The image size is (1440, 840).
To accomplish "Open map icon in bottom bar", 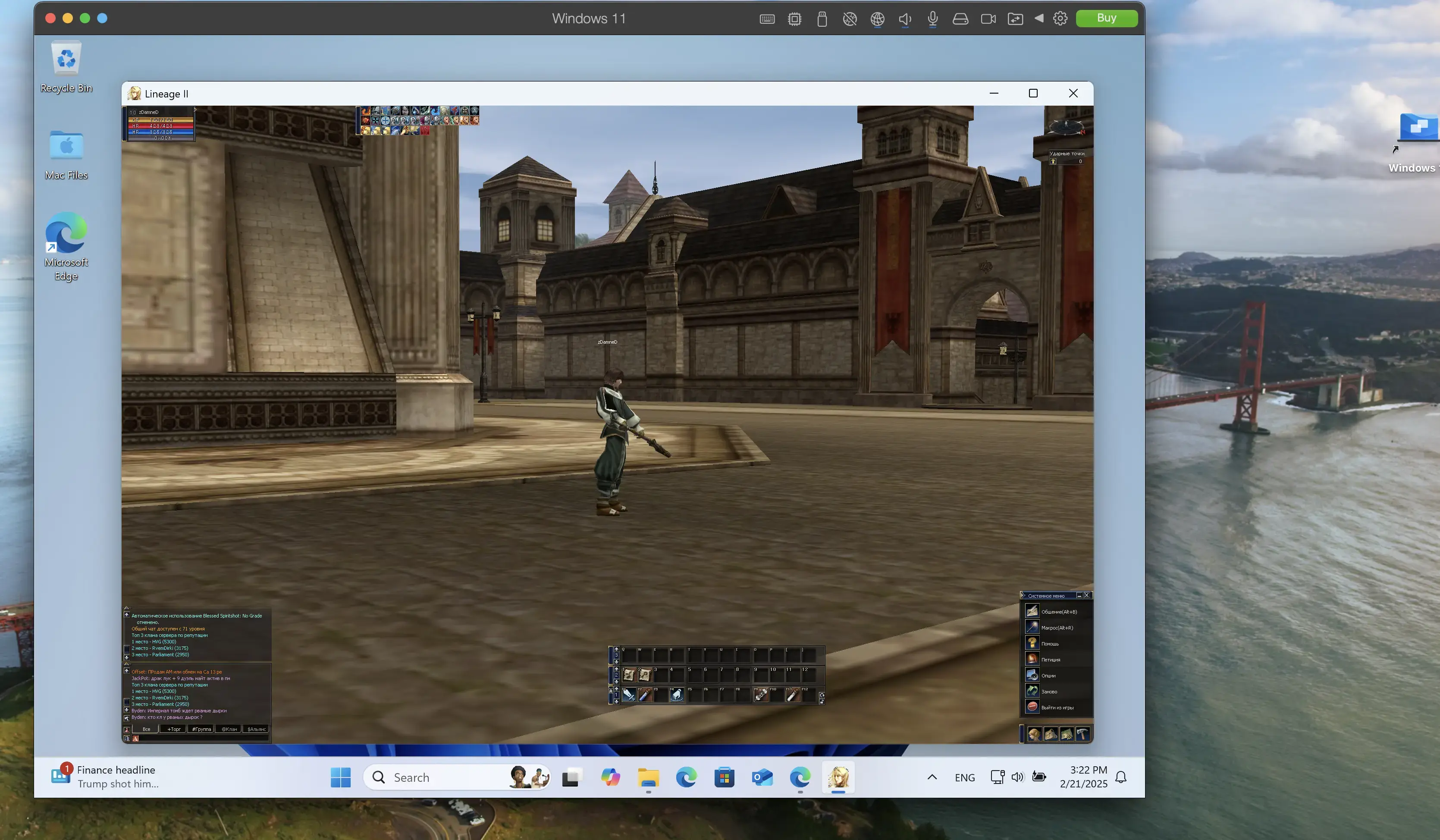I will 1066,734.
